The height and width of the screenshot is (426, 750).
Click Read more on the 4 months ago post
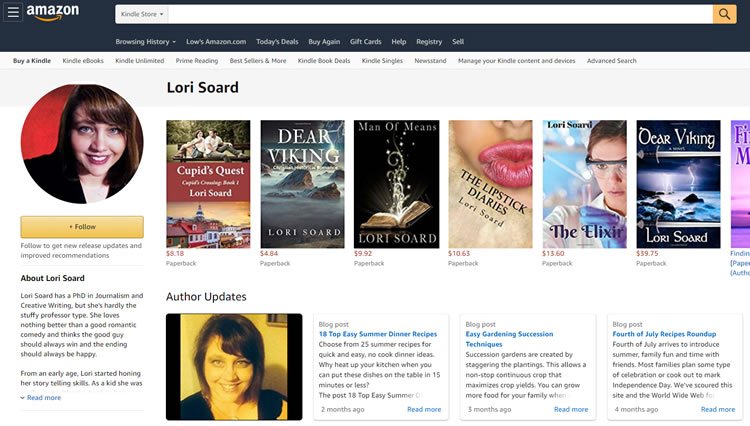[718, 409]
